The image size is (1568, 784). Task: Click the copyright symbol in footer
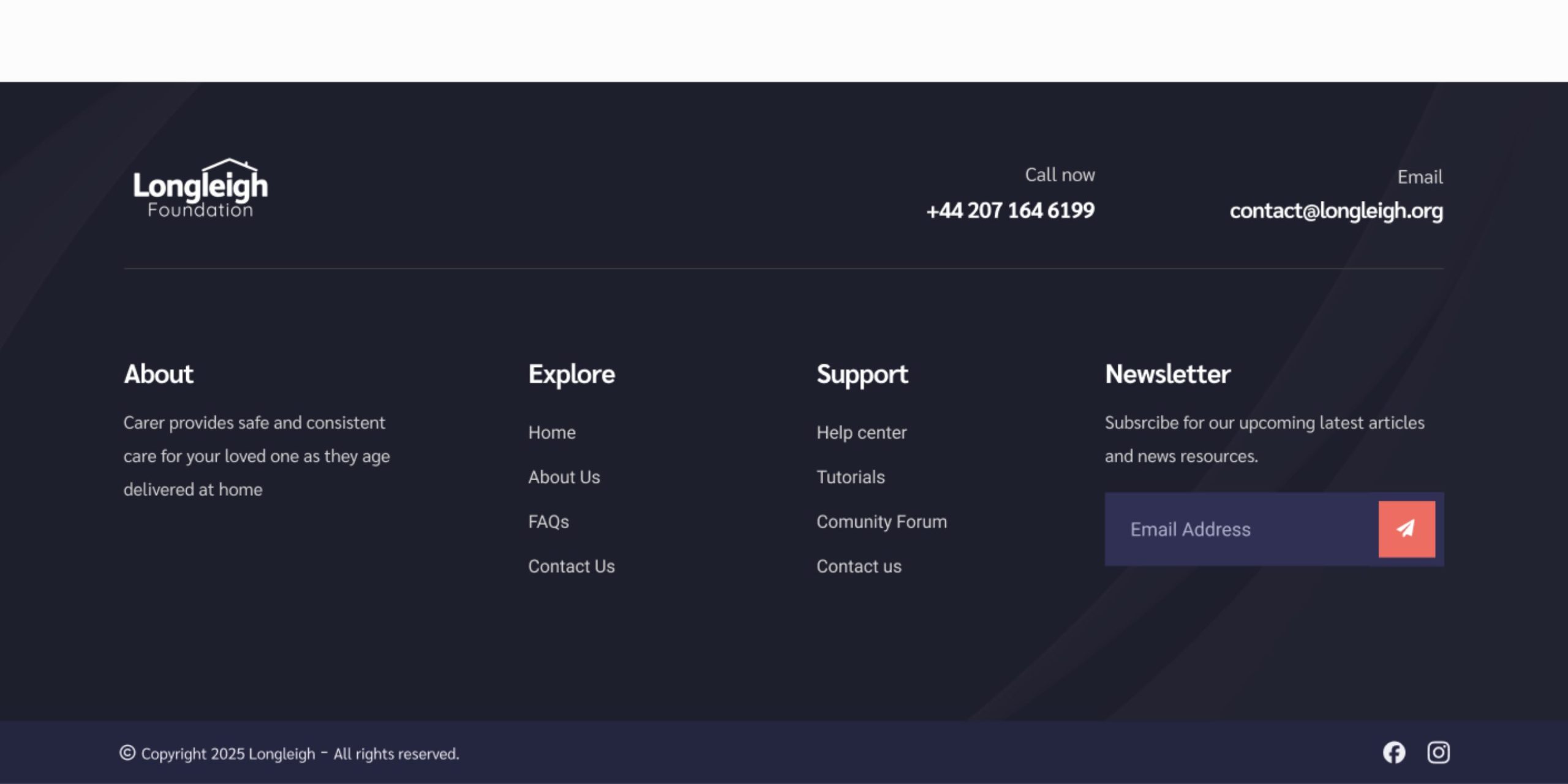coord(127,753)
